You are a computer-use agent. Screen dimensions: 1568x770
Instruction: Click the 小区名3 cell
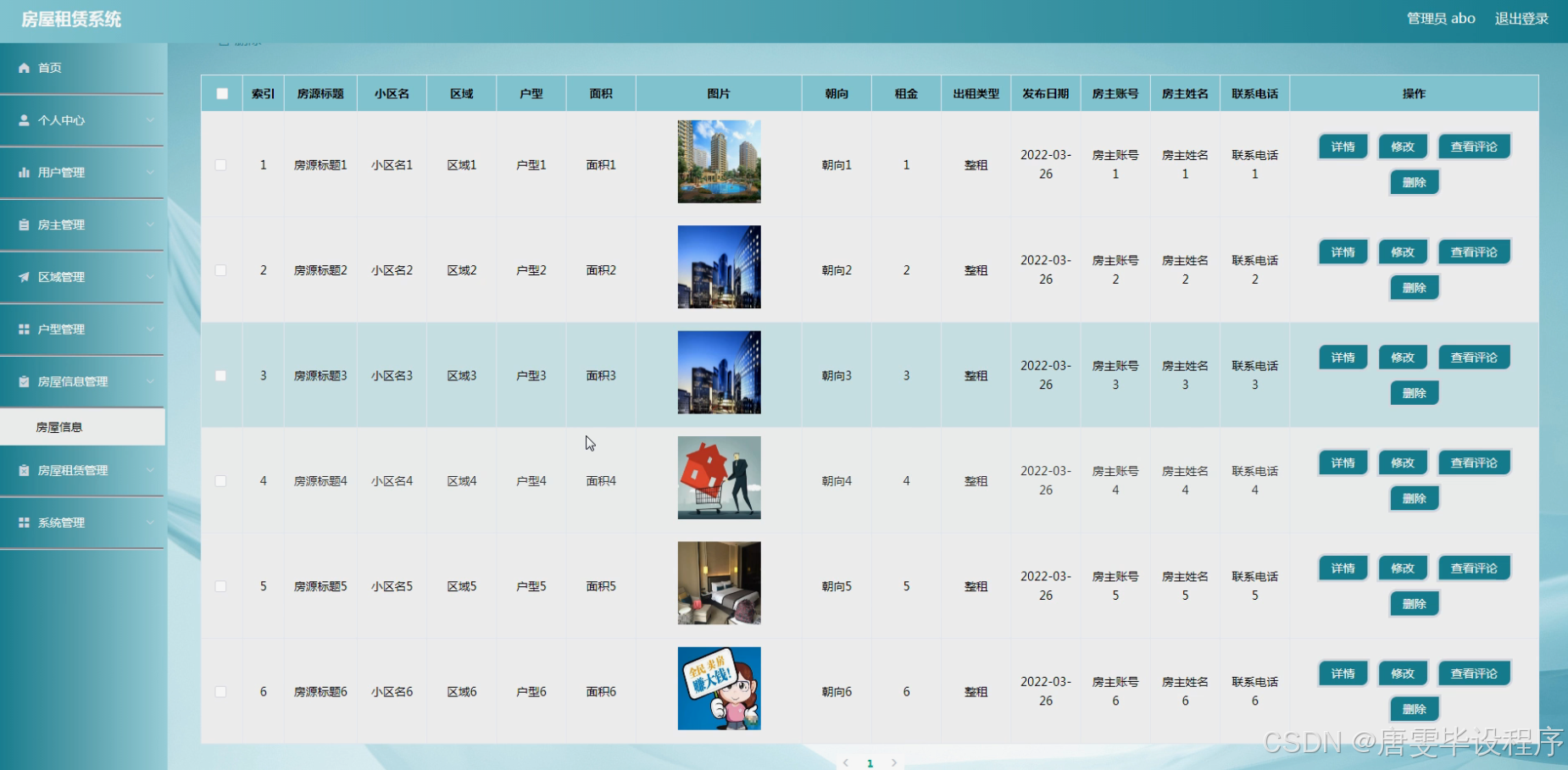[392, 375]
